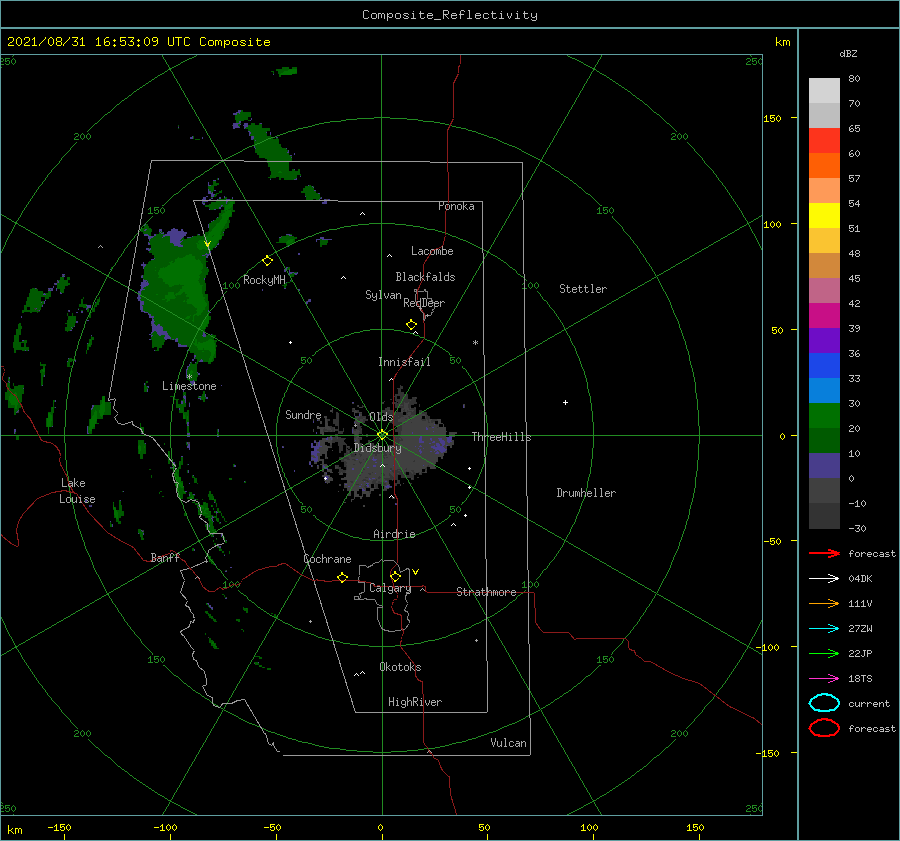Click the Banff label on the map
Image resolution: width=900 pixels, height=841 pixels.
(x=165, y=557)
